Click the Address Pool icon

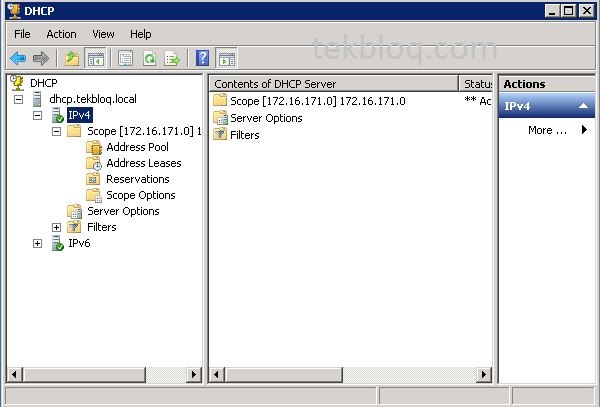pyautogui.click(x=94, y=147)
